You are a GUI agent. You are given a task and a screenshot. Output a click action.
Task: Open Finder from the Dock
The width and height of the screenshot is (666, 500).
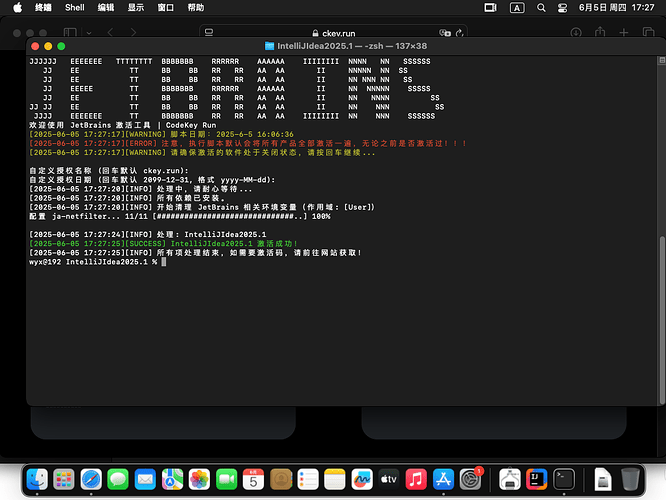click(x=38, y=480)
